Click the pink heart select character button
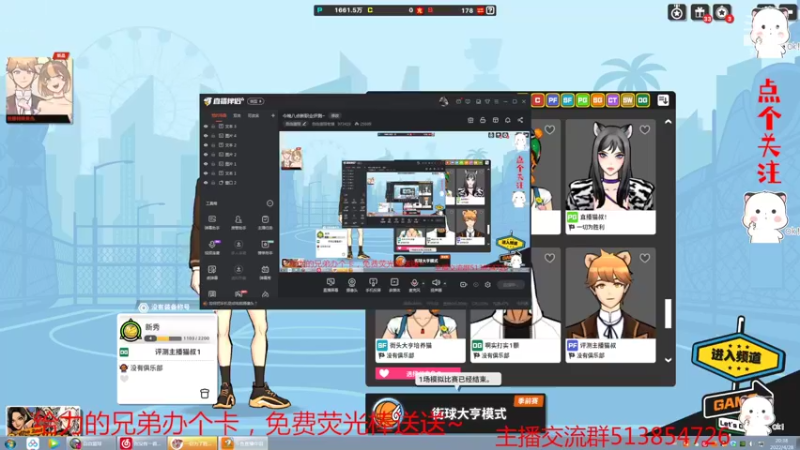 [x=417, y=373]
